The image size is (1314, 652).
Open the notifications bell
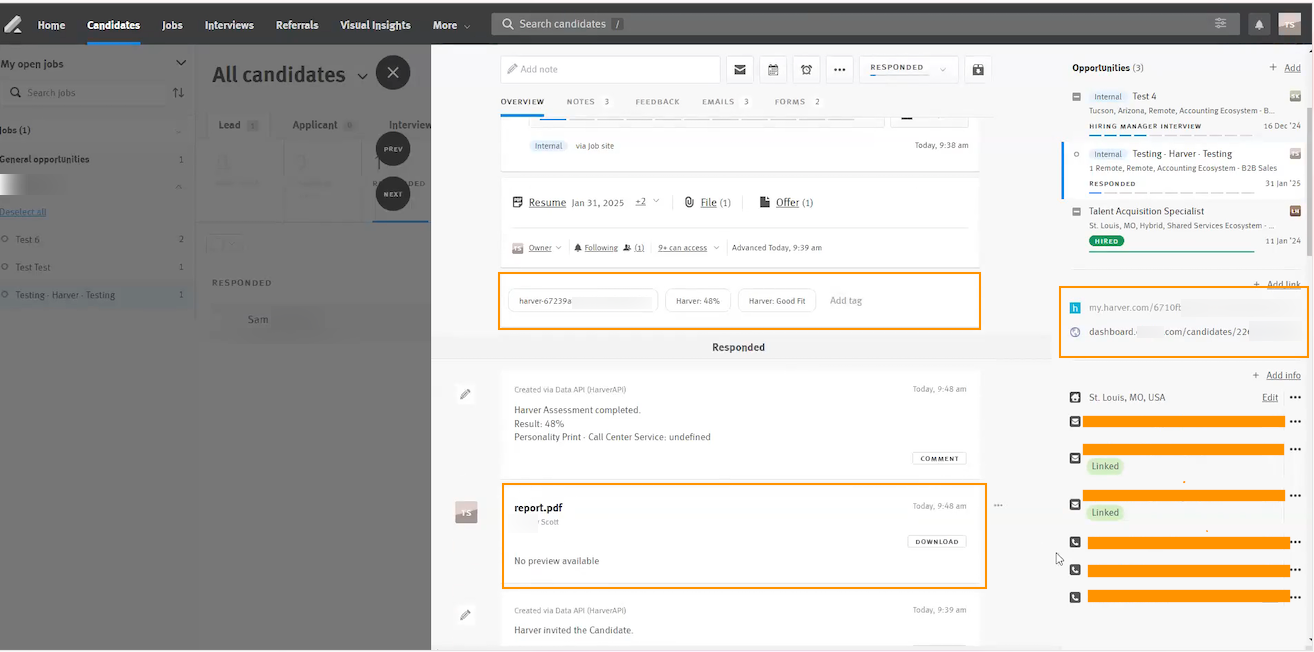(x=1259, y=25)
